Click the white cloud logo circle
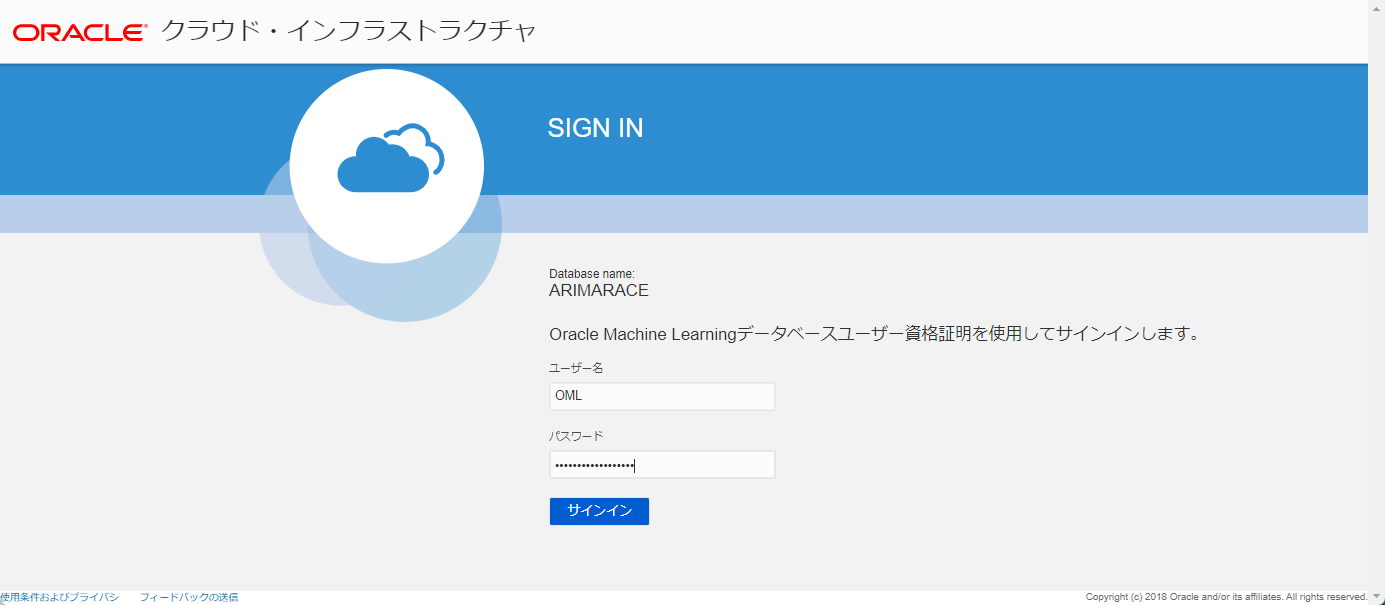Image resolution: width=1385 pixels, height=605 pixels. tap(387, 166)
